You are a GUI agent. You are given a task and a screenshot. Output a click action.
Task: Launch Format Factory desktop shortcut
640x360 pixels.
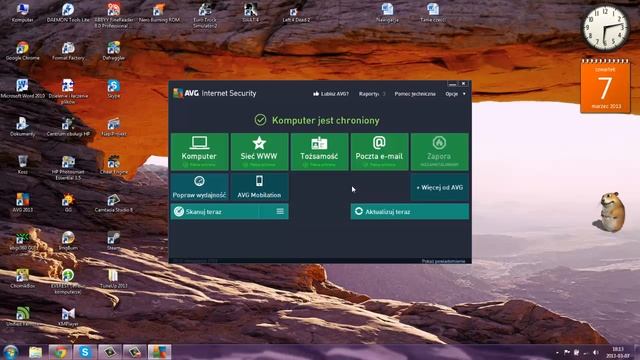pyautogui.click(x=68, y=51)
